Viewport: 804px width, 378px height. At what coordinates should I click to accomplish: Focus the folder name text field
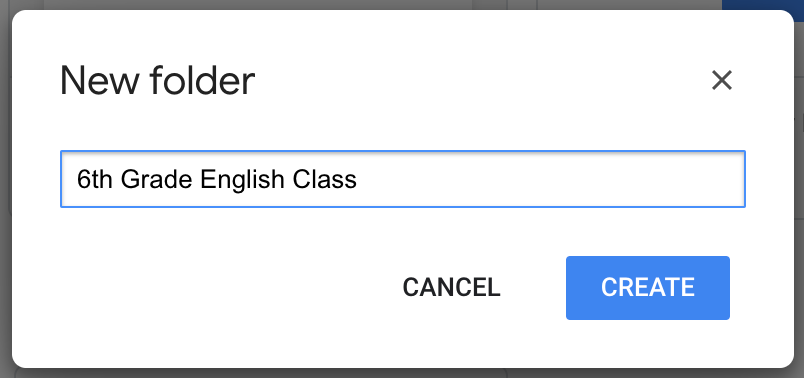[403, 179]
